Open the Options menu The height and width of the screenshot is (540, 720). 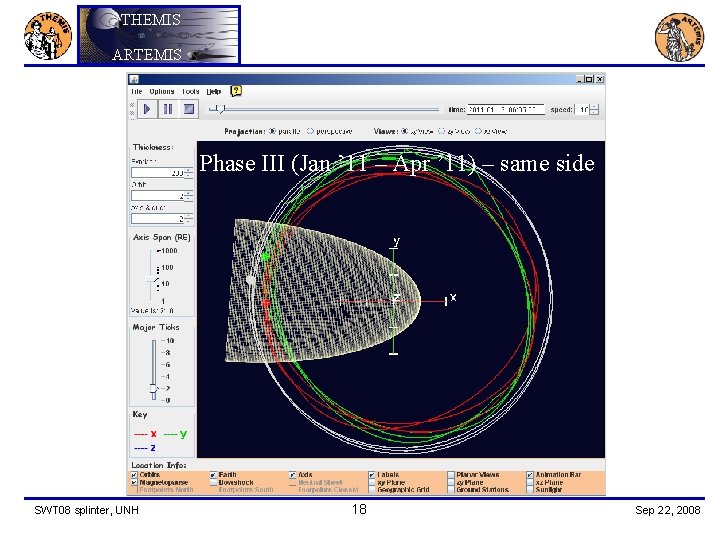(x=162, y=91)
